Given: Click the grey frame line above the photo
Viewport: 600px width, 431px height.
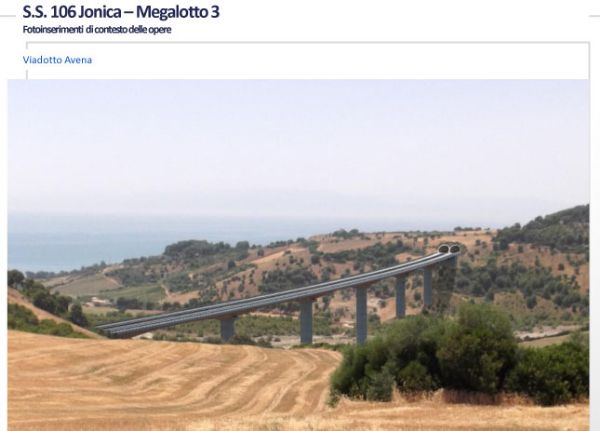Looking at the screenshot, I should point(308,42).
